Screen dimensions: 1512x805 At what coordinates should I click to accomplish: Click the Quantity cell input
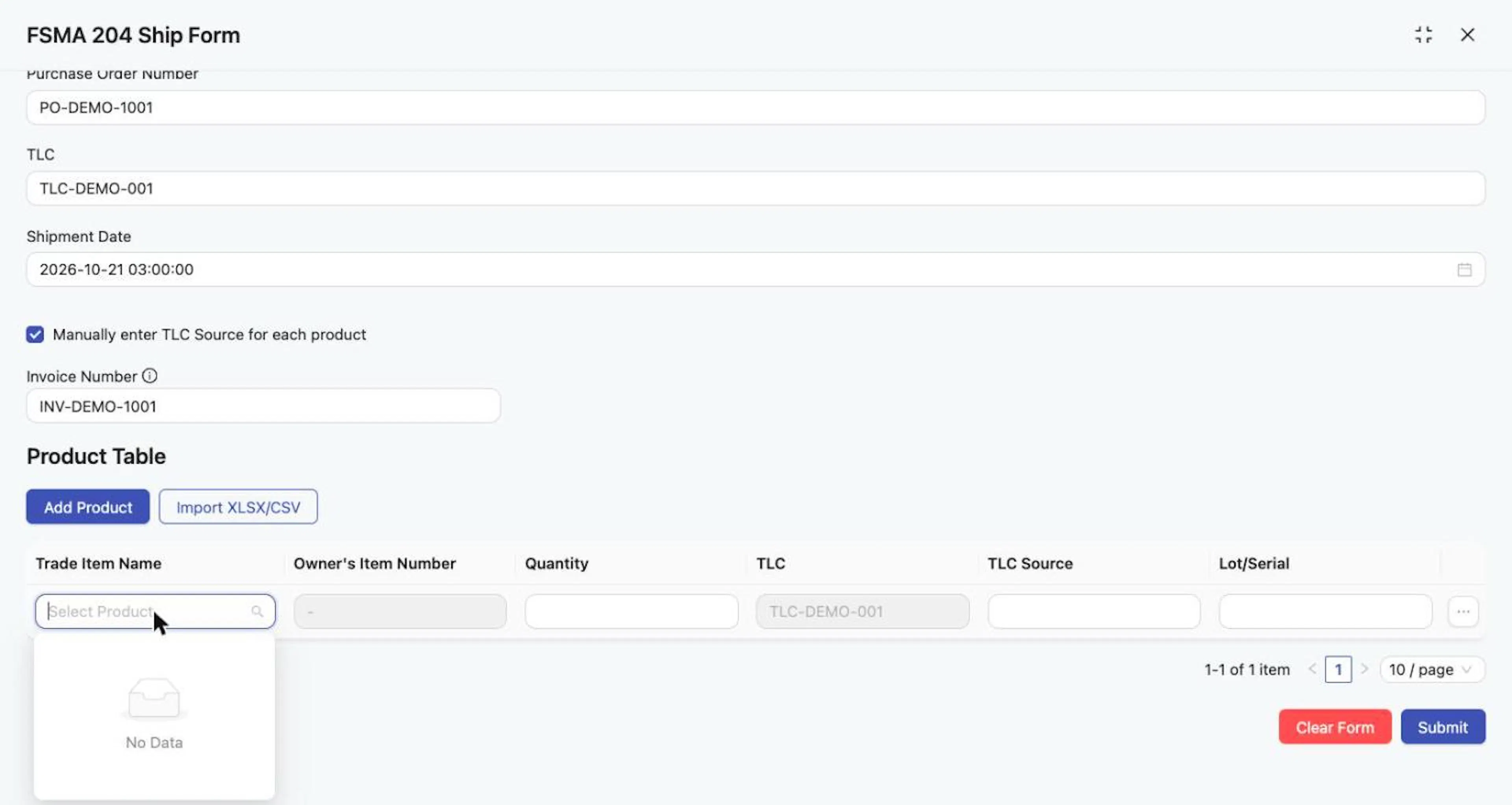632,611
